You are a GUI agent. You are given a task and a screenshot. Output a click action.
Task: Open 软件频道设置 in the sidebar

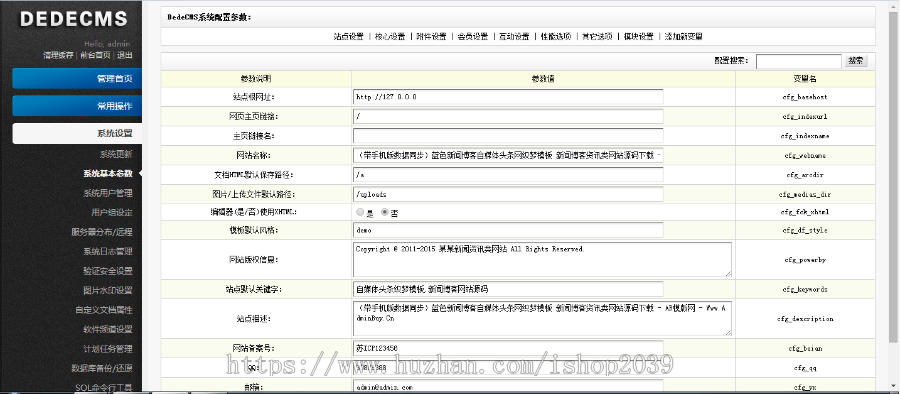coord(108,329)
